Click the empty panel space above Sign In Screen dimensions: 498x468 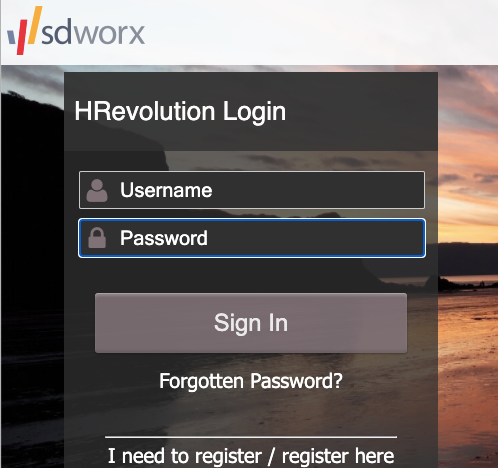(251, 275)
